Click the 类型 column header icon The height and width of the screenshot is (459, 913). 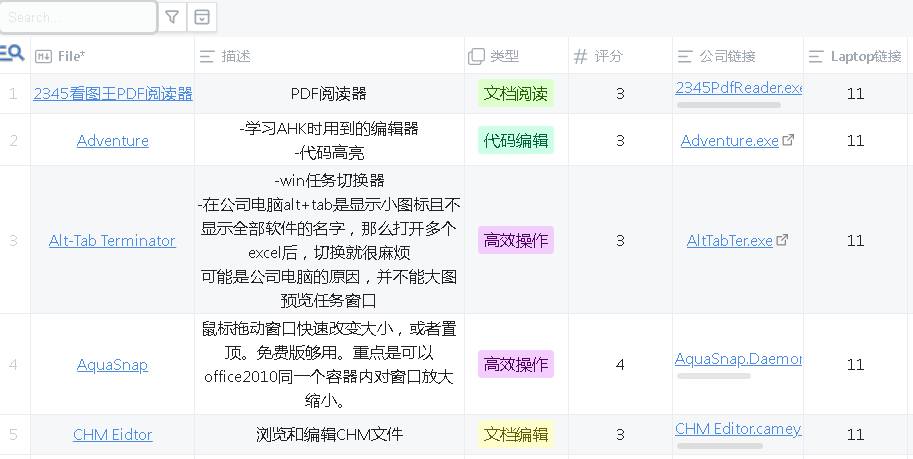click(477, 56)
